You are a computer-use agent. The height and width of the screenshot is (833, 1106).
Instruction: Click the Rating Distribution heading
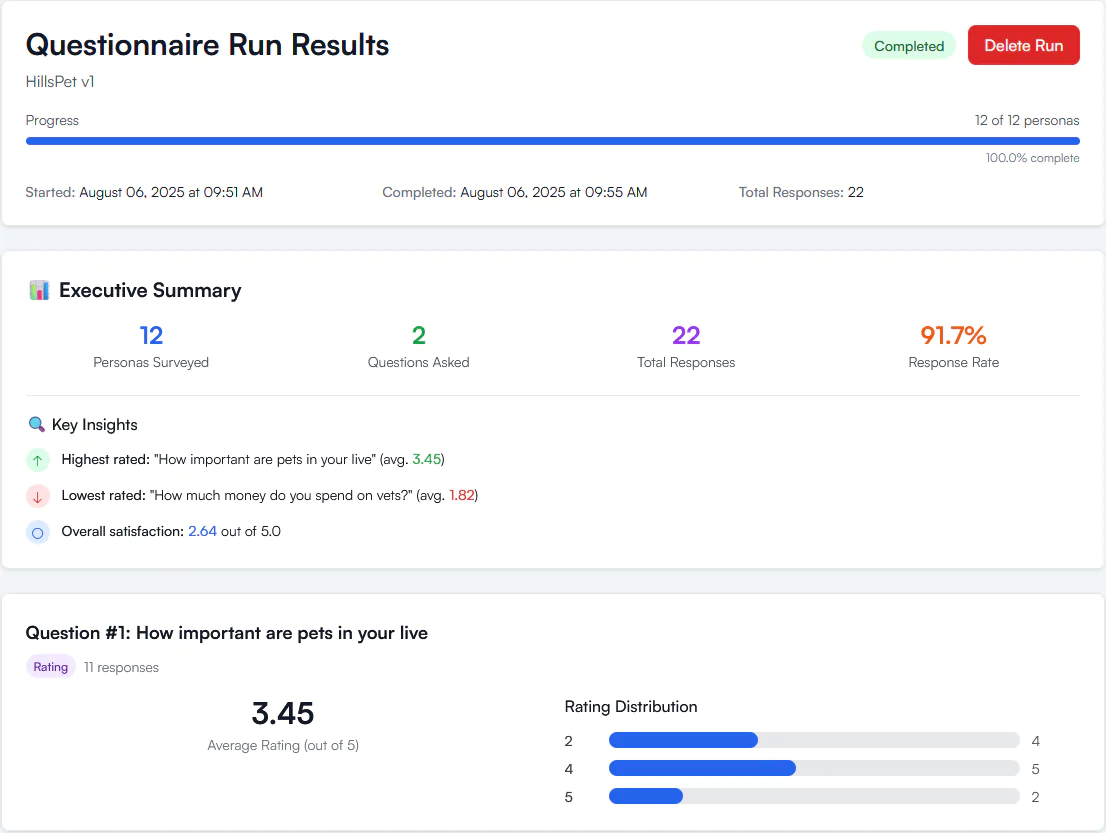click(631, 707)
